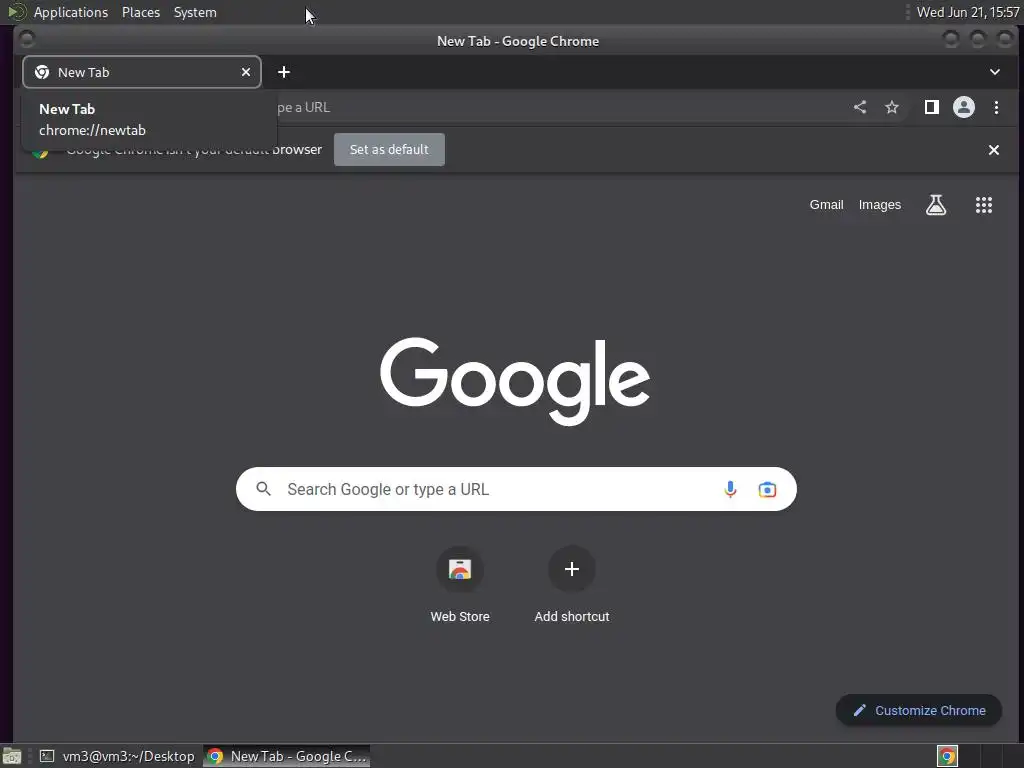Open the Images link
This screenshot has height=768, width=1024.
pos(879,204)
